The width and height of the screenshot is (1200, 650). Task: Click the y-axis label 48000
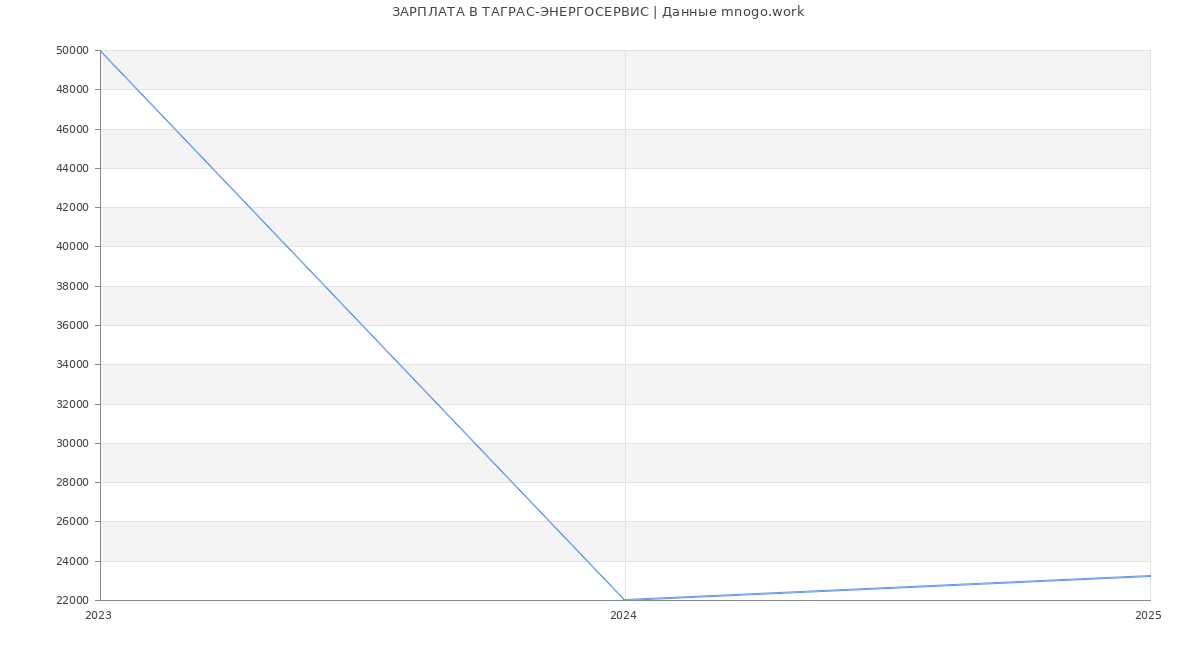73,89
